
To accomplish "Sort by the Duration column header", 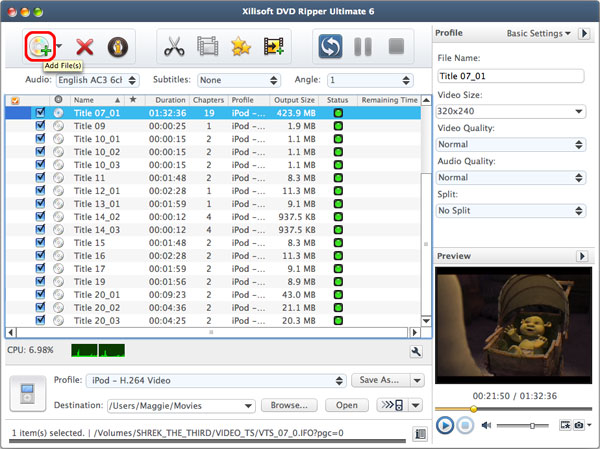I will click(x=167, y=100).
